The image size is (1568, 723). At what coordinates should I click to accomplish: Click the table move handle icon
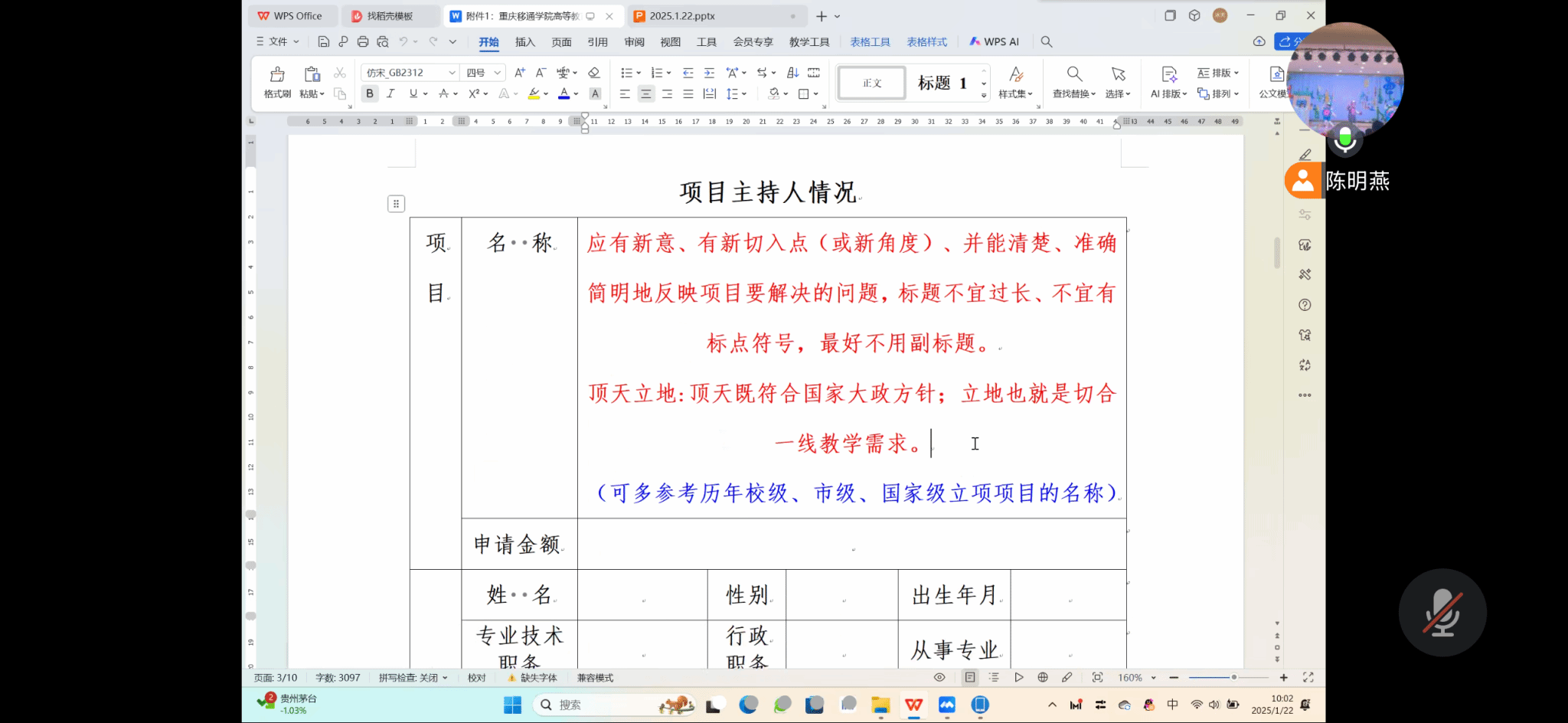(396, 204)
